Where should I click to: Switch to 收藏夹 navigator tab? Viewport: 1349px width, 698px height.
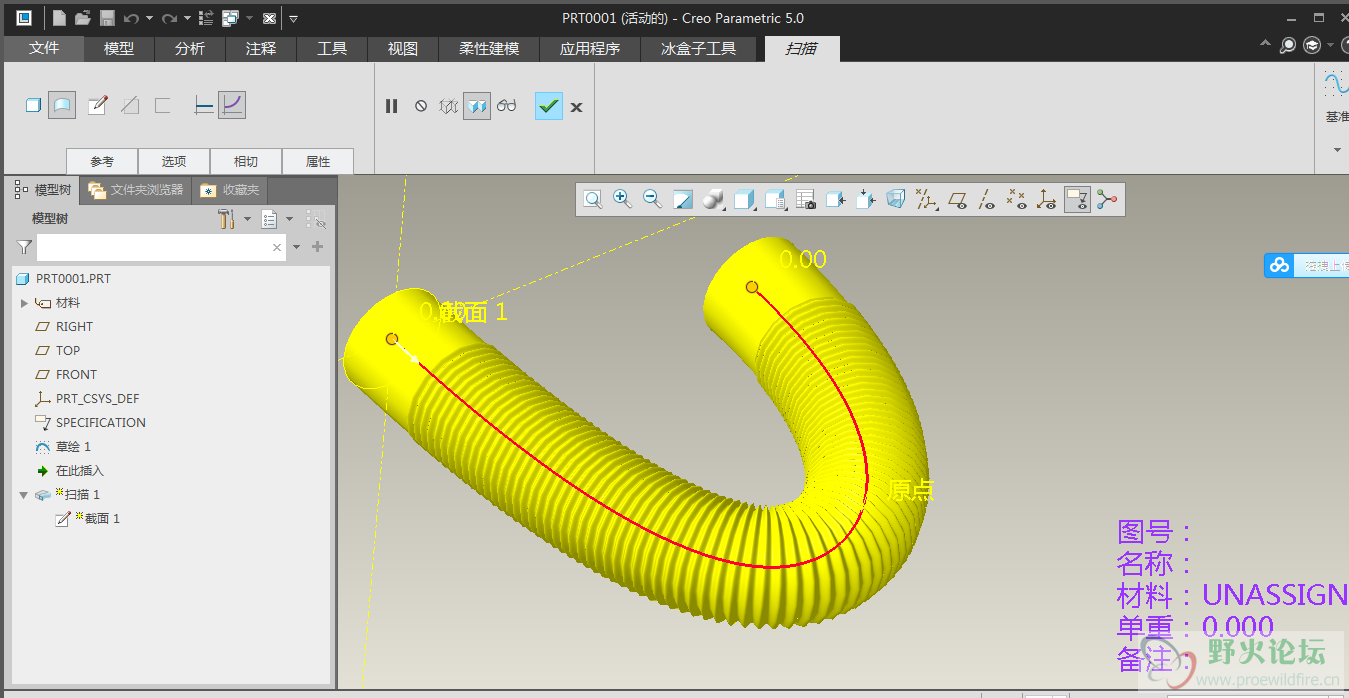pyautogui.click(x=231, y=189)
